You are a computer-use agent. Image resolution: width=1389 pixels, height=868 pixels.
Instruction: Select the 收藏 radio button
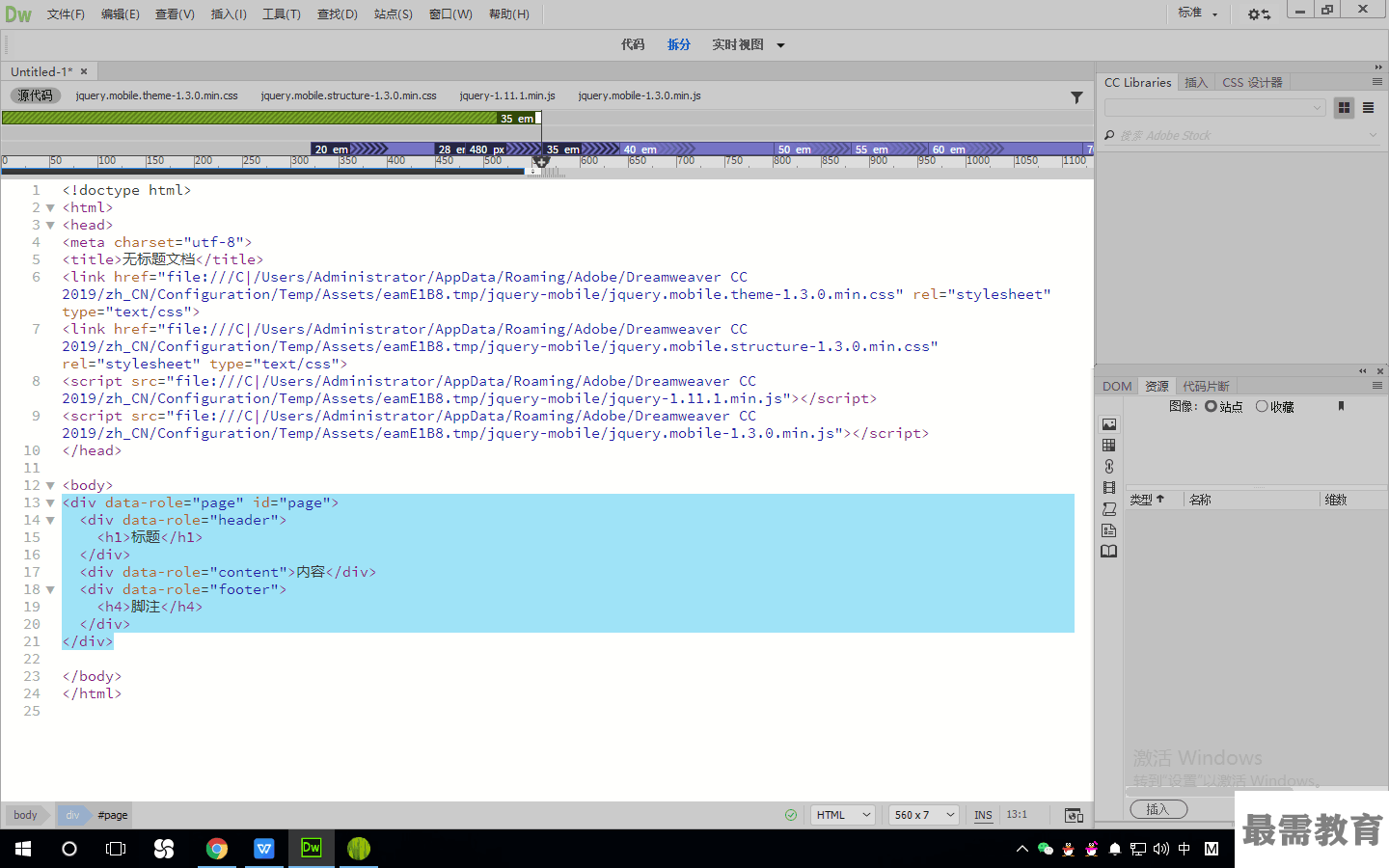tap(1262, 406)
